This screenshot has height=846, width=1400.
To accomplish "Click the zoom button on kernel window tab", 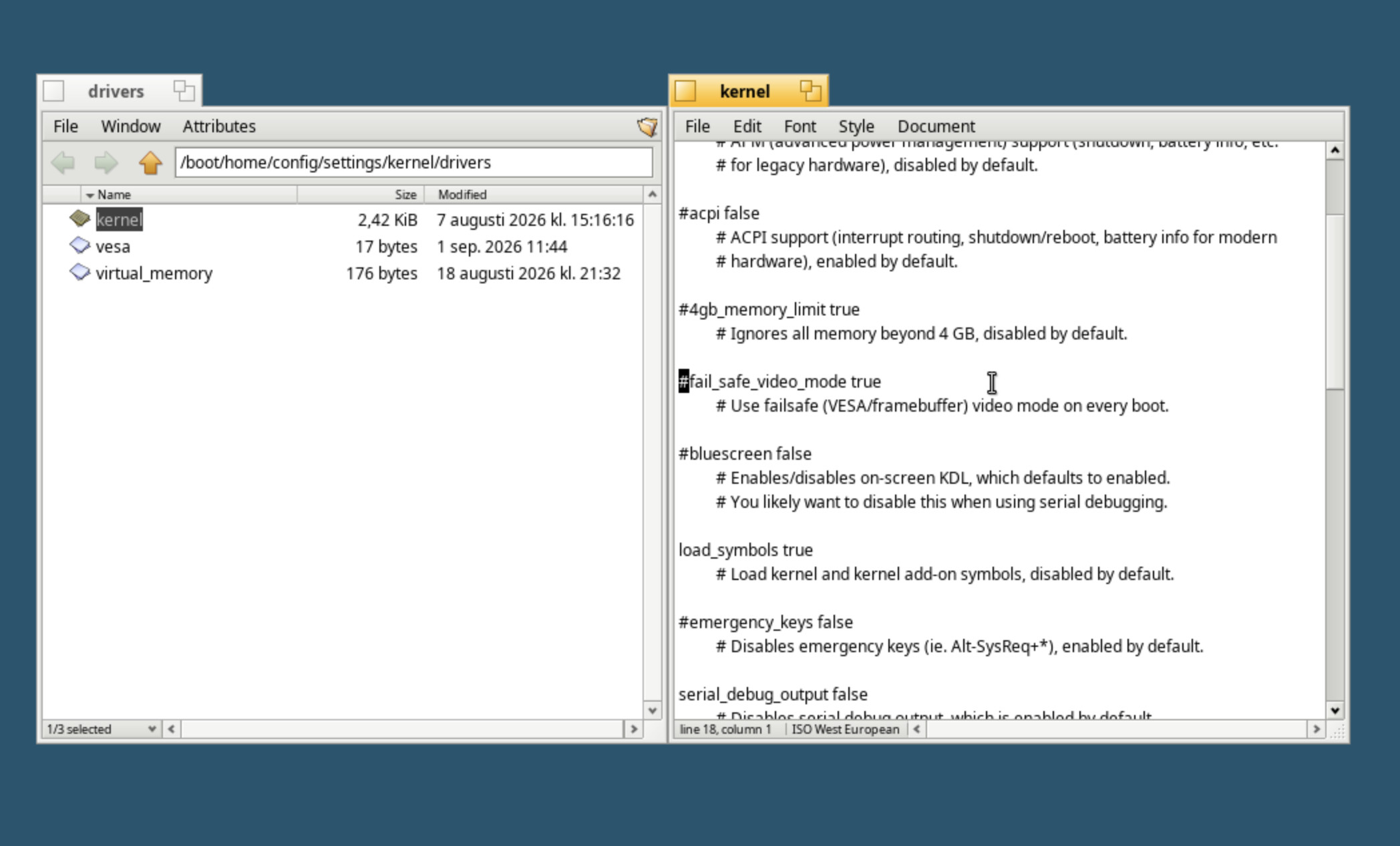I will (810, 90).
